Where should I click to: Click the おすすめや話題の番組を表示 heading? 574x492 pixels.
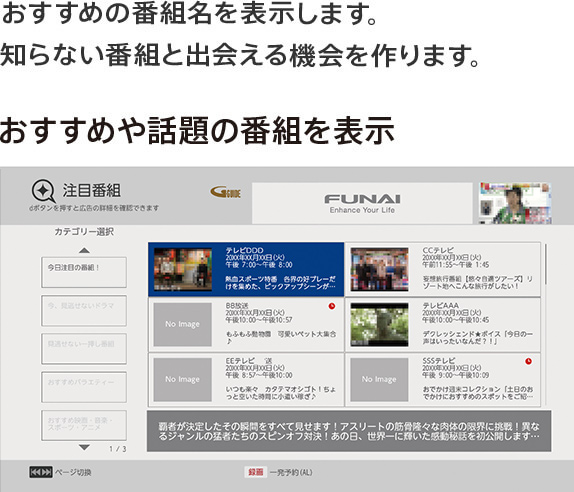(x=197, y=130)
